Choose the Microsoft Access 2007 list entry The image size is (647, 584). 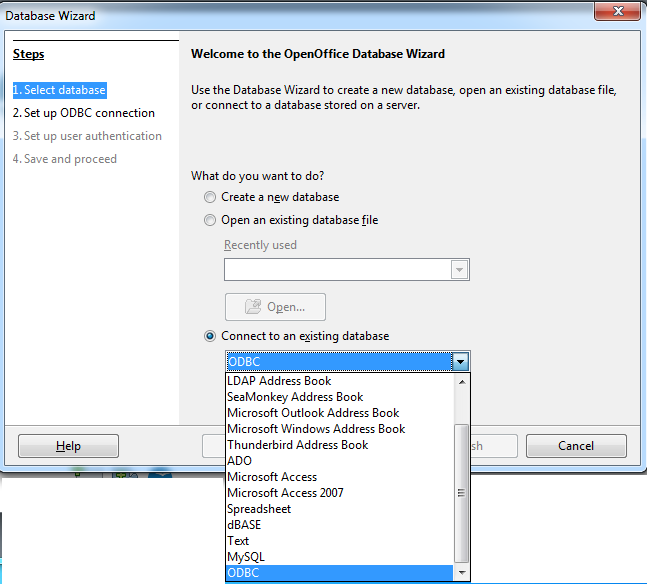coord(339,493)
